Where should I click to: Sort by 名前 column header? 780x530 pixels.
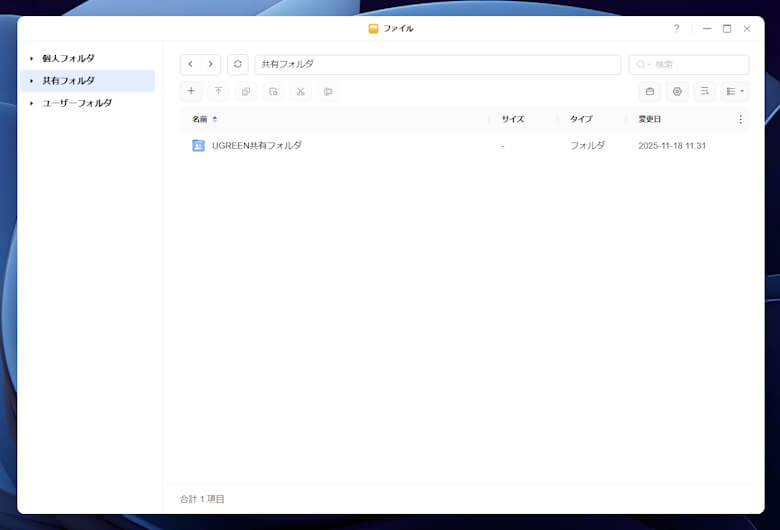click(200, 119)
